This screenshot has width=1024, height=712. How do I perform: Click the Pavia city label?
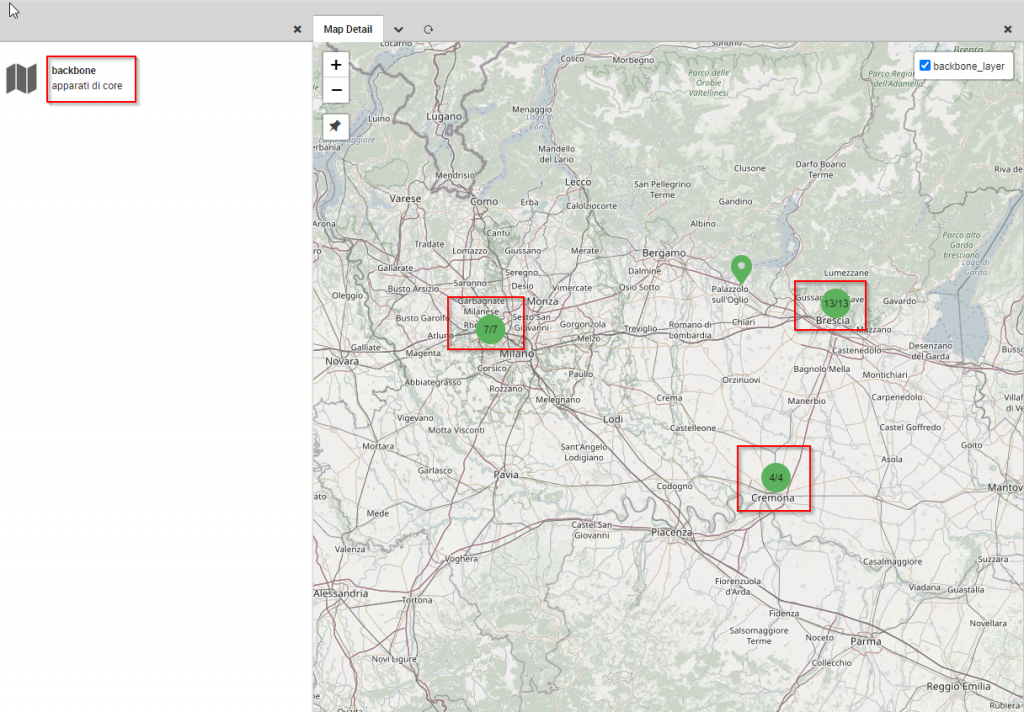coord(506,475)
